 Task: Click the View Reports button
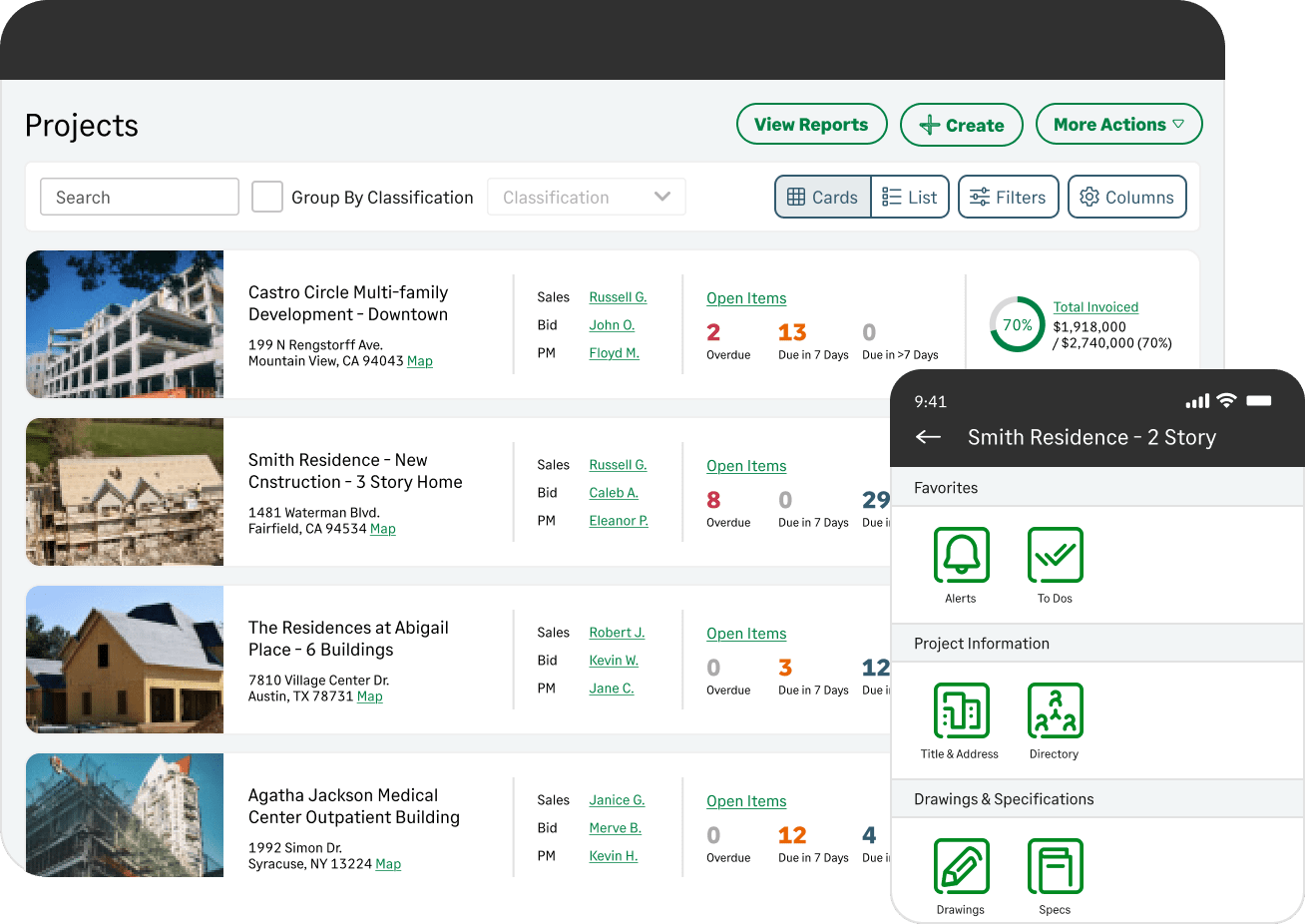811,124
